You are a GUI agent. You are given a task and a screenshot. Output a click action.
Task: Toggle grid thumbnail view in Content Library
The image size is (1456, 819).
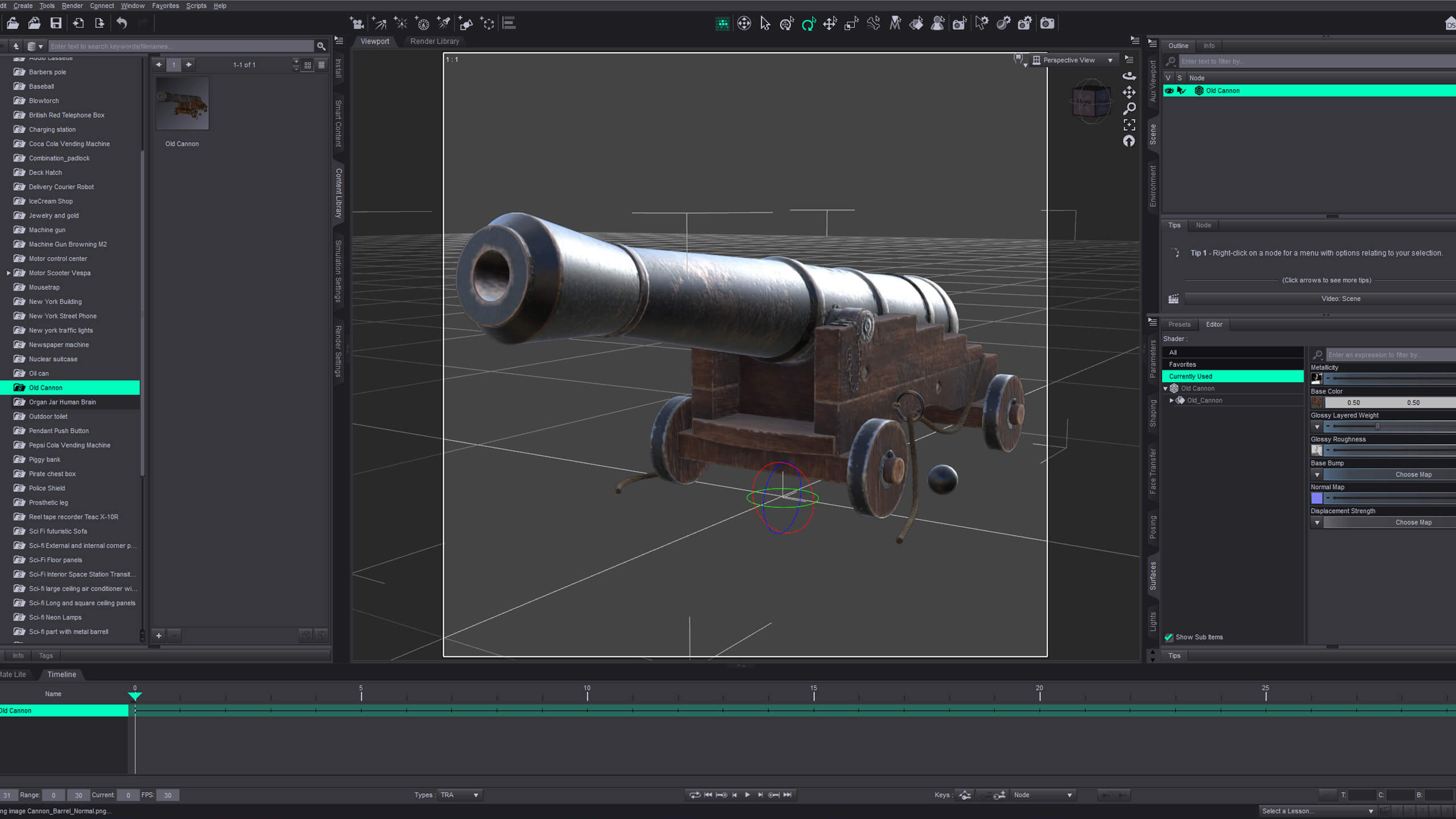click(x=308, y=65)
